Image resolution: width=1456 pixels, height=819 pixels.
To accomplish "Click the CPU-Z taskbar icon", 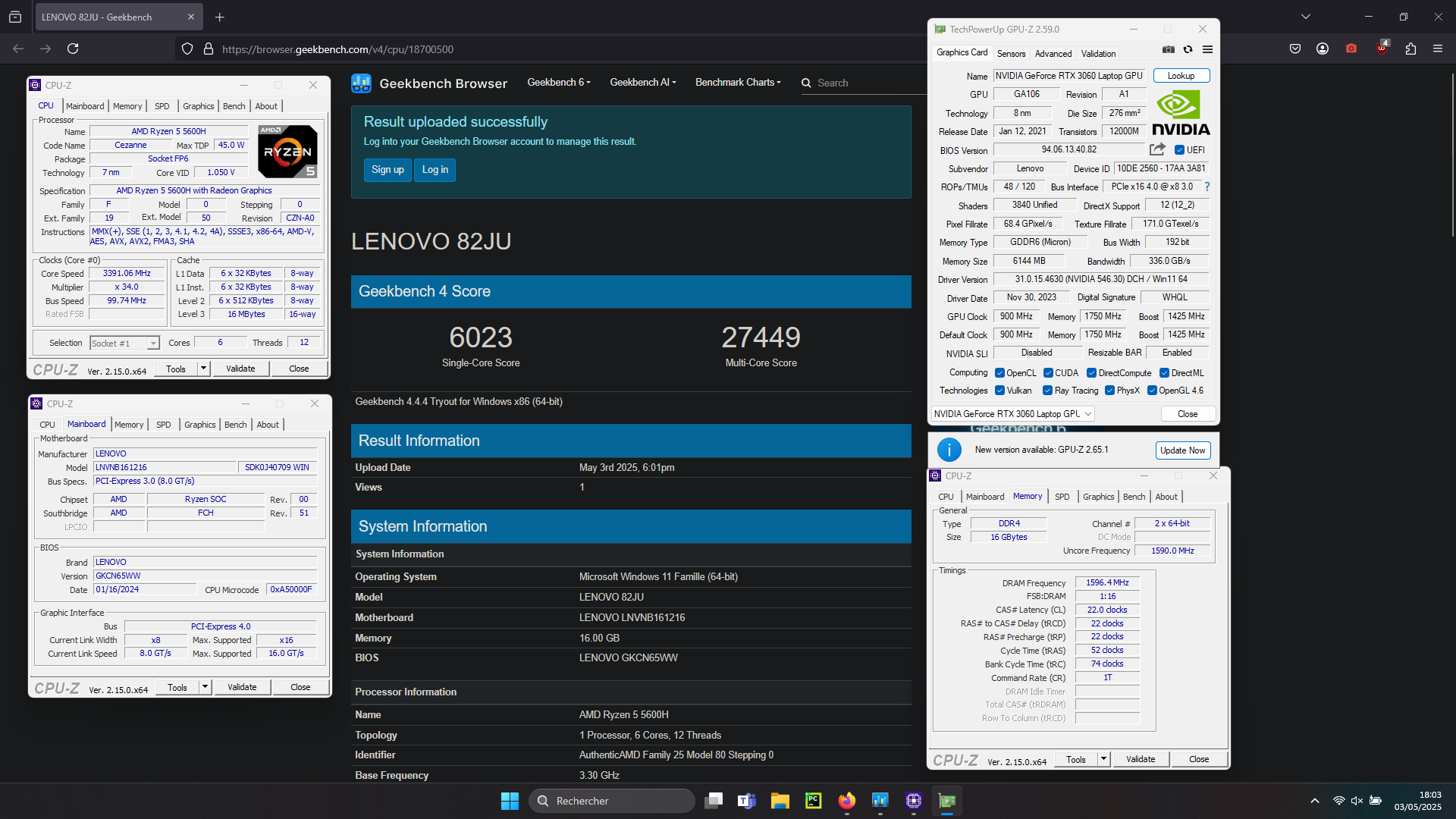I will tap(914, 801).
